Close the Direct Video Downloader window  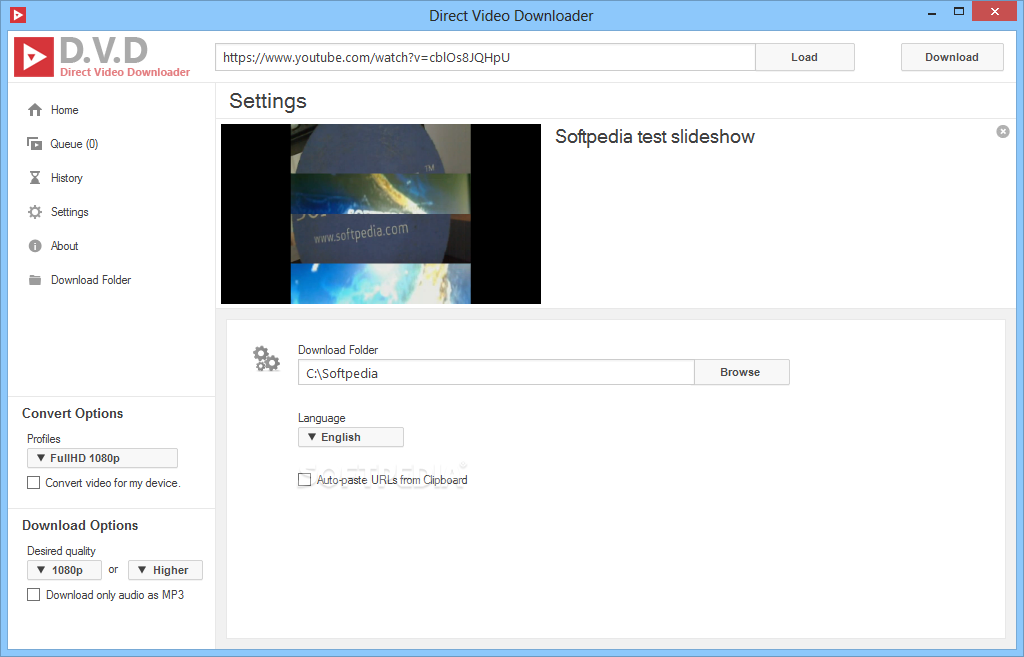[995, 12]
